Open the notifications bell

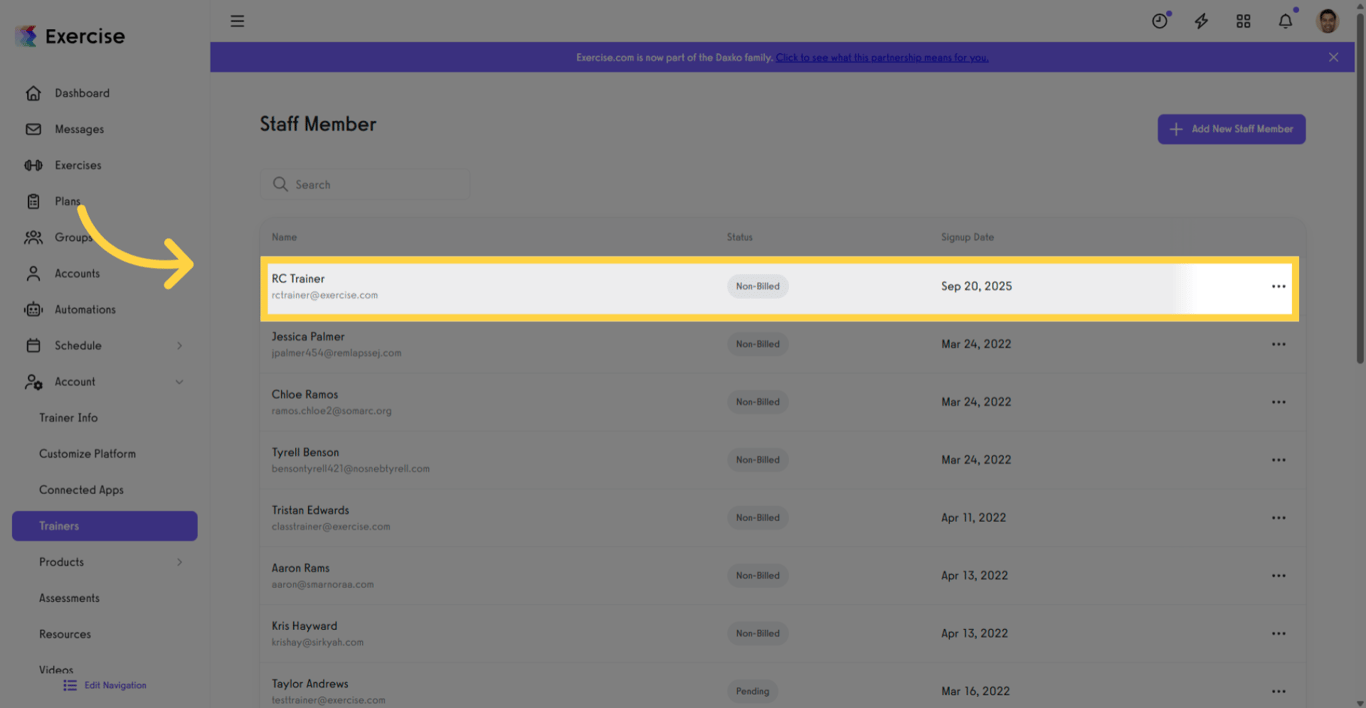pyautogui.click(x=1285, y=20)
